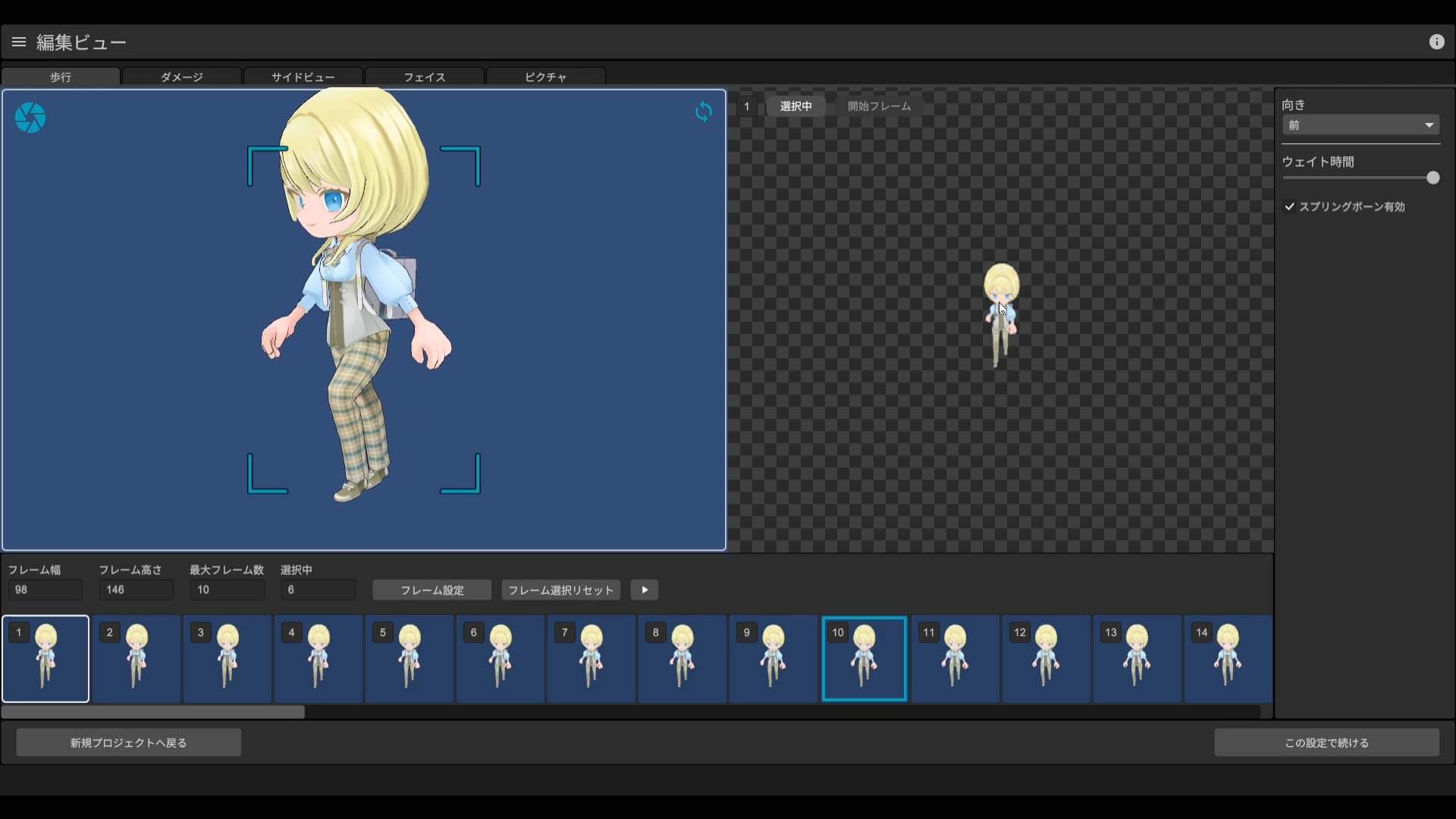Click この設定で続ける to continue with settings
The width and height of the screenshot is (1456, 819).
(1326, 742)
